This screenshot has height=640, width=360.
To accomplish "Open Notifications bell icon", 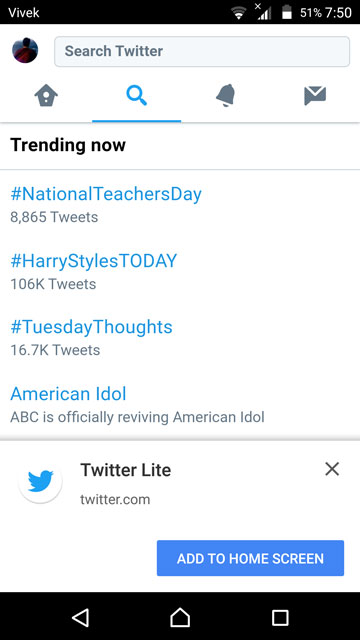I will 226,96.
